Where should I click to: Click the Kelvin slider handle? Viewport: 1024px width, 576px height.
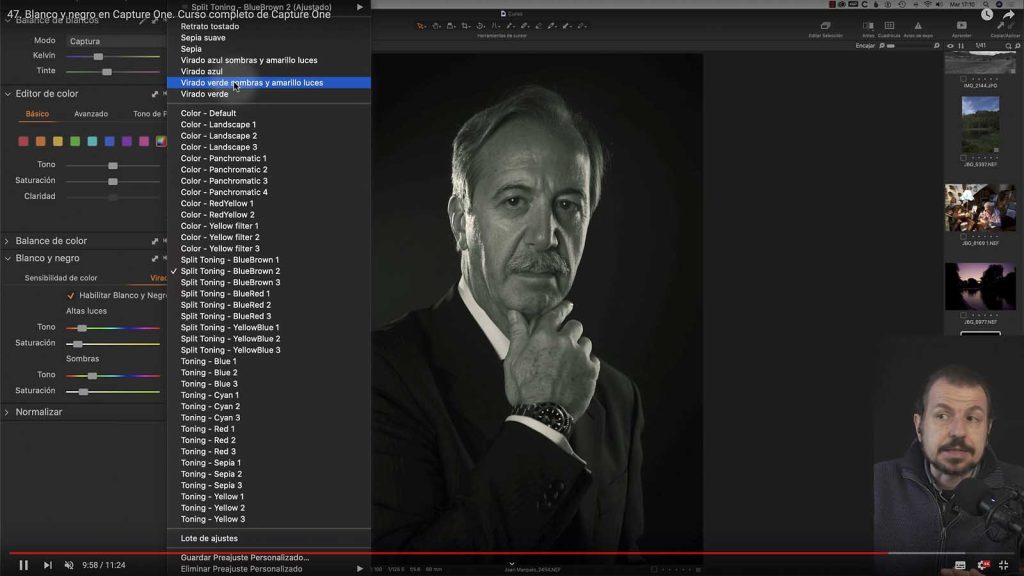tap(98, 56)
